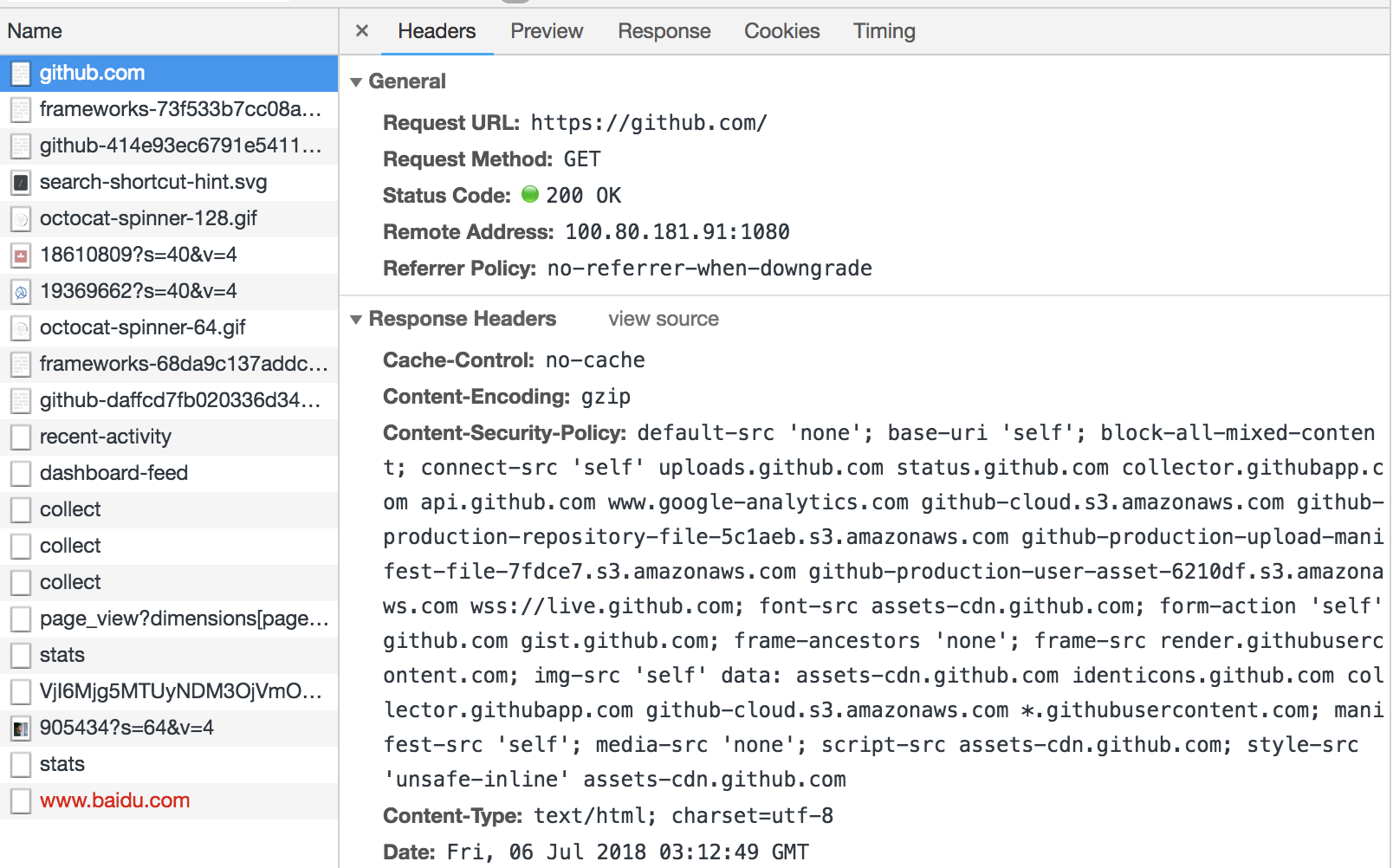This screenshot has width=1393, height=868.
Task: Click the 18610809?s=40&v=4 avatar icon
Action: [21, 256]
